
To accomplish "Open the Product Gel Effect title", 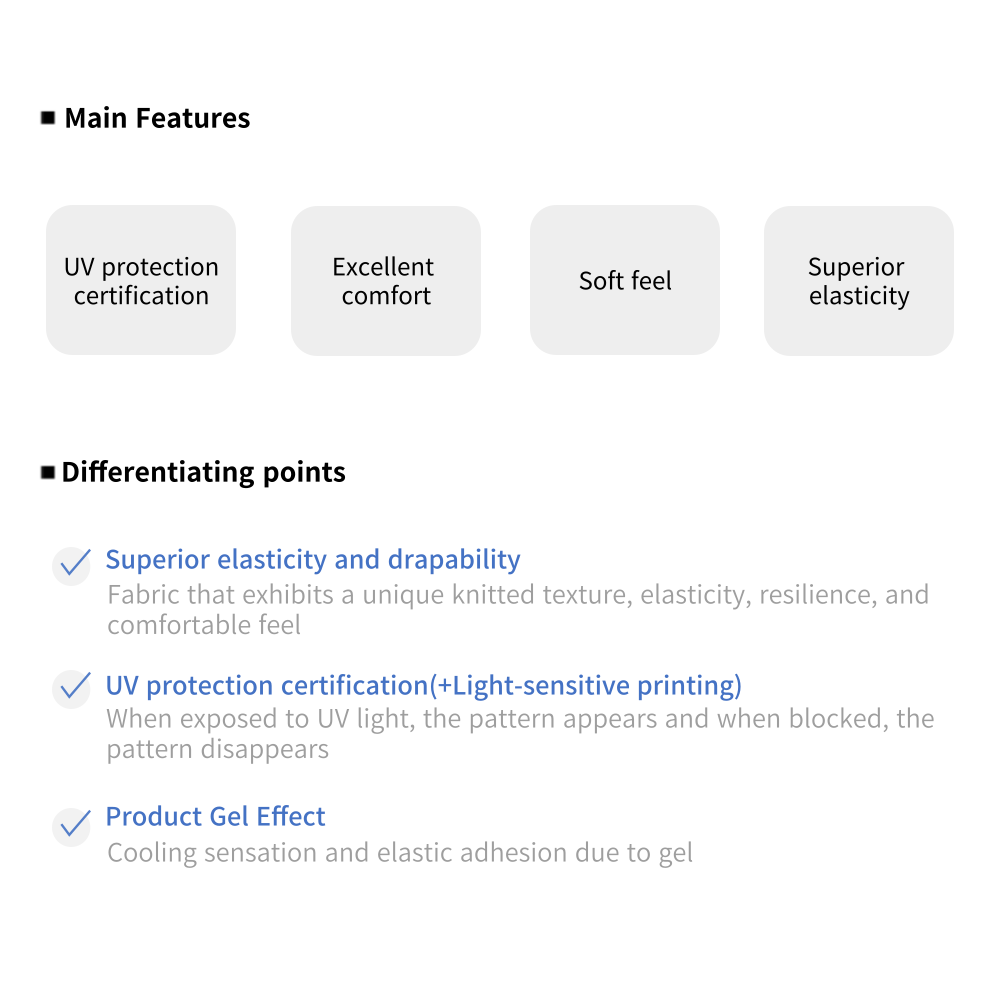I will [x=216, y=816].
